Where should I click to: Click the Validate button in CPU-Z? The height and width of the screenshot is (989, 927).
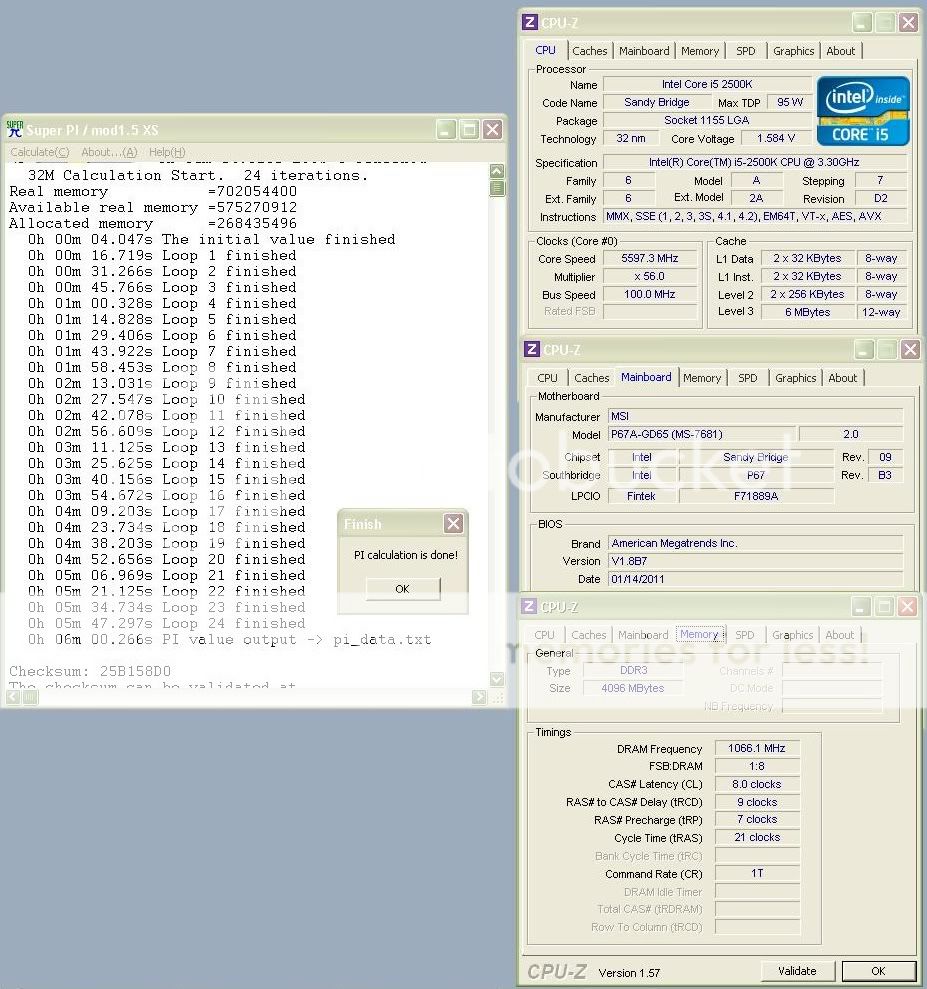[797, 971]
